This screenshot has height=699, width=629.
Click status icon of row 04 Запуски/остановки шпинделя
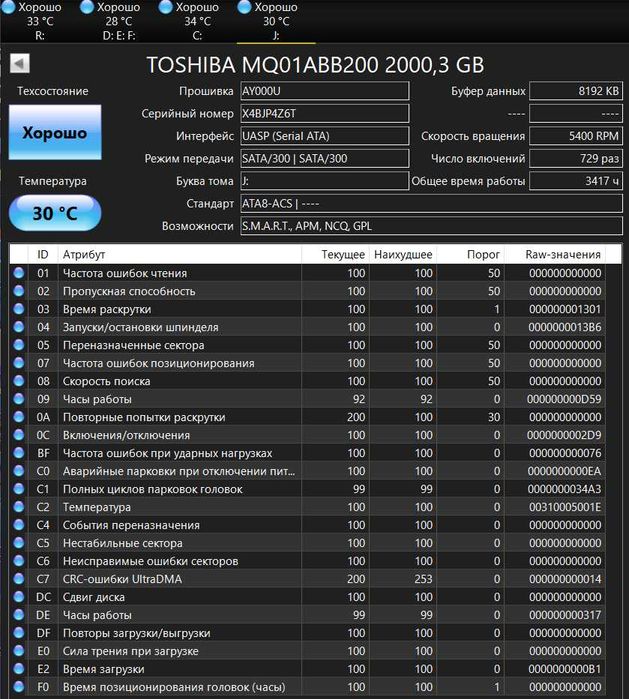19,327
